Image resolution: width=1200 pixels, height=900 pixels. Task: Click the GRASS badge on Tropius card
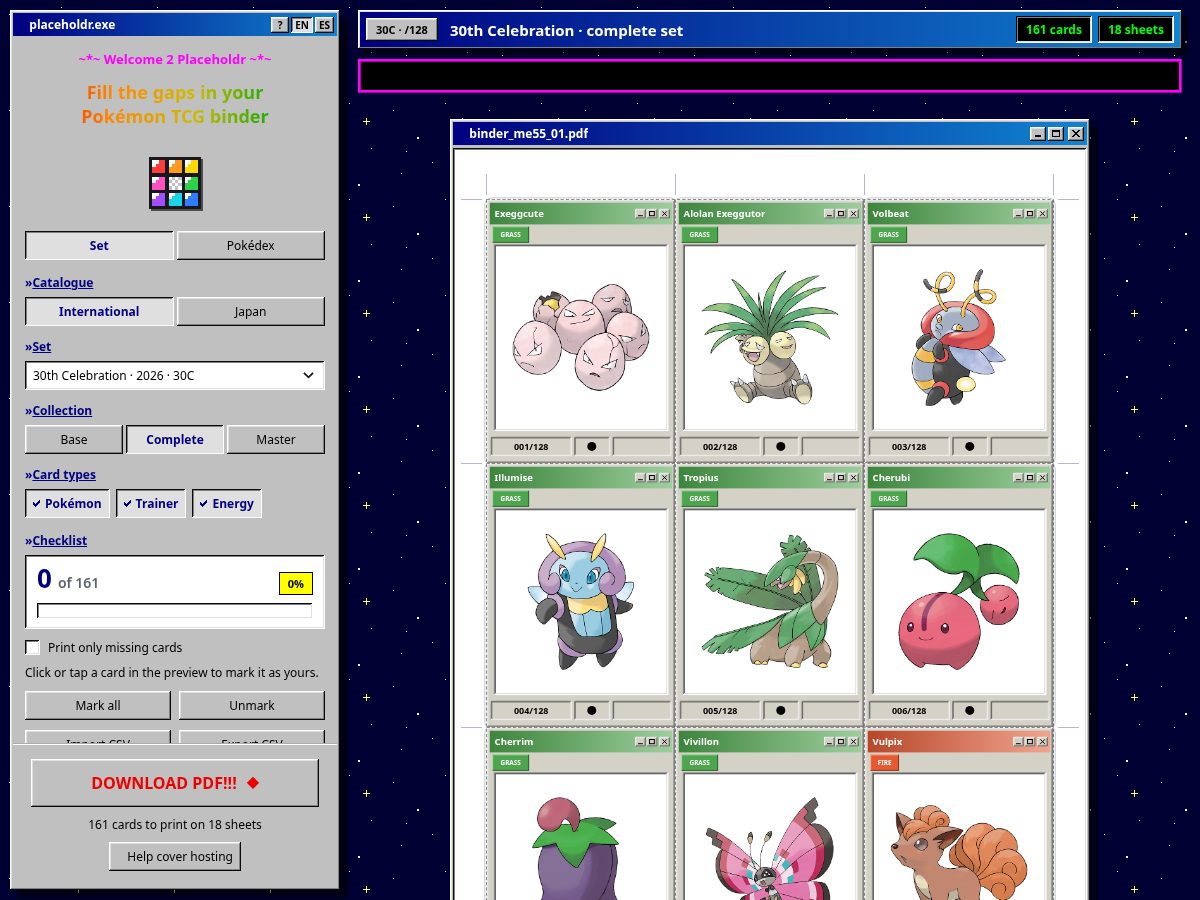(700, 499)
